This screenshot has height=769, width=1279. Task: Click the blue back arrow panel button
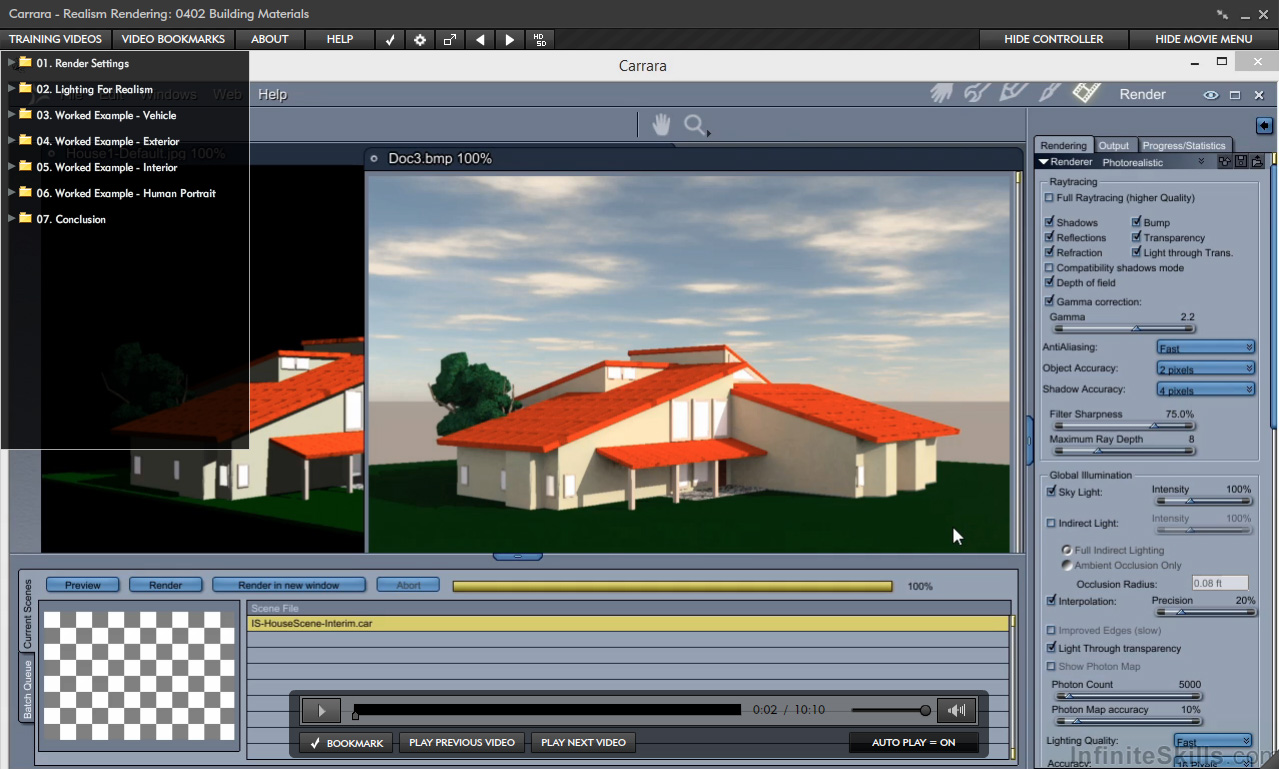click(x=1264, y=126)
